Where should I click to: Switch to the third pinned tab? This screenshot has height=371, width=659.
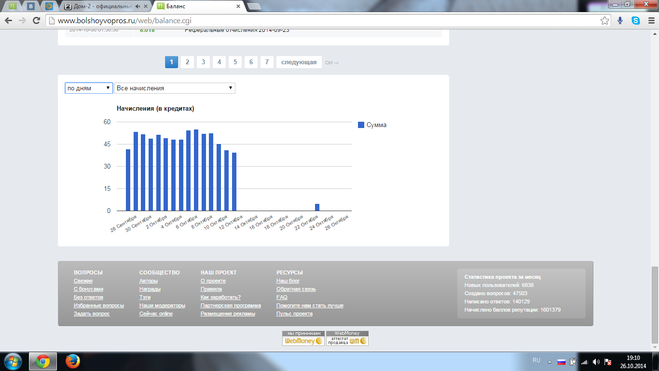coord(49,6)
